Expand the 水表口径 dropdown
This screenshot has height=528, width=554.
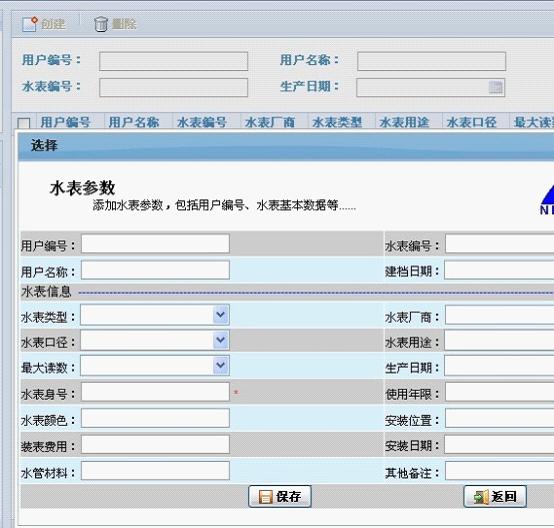[221, 340]
